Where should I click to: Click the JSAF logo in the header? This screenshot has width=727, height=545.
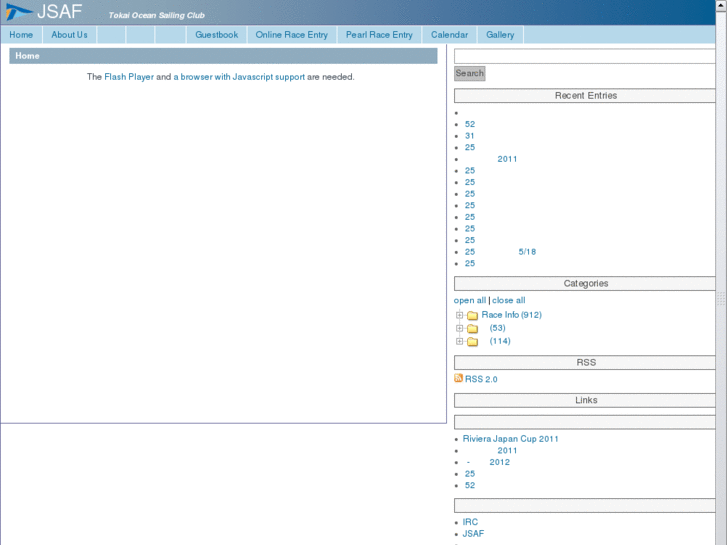click(45, 12)
